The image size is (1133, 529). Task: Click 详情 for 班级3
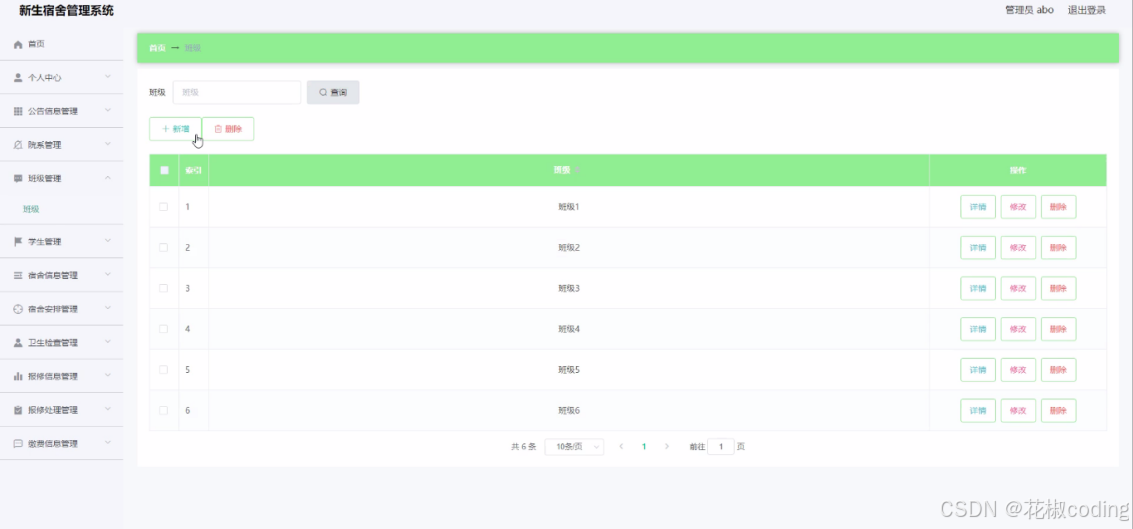pyautogui.click(x=978, y=288)
